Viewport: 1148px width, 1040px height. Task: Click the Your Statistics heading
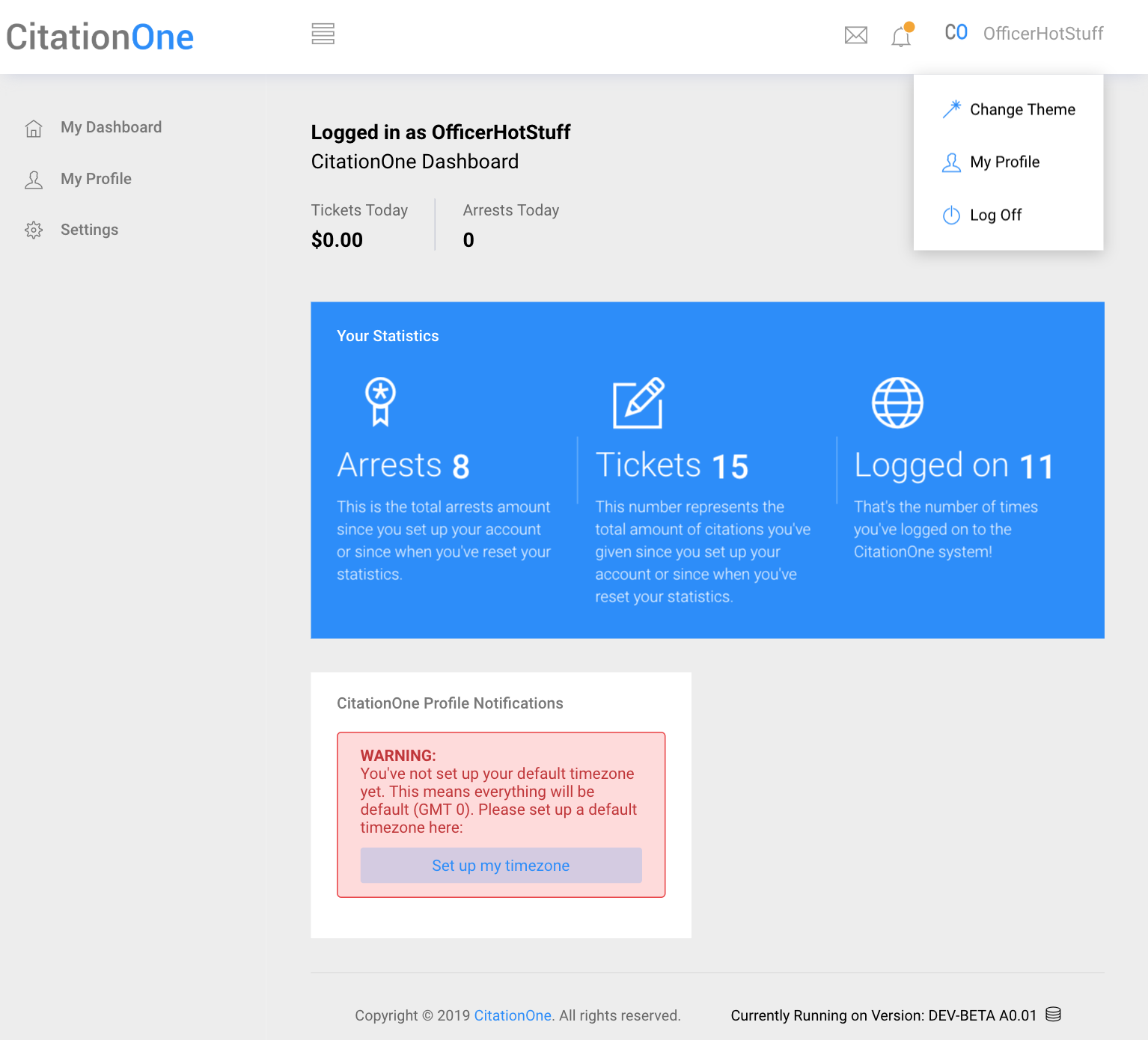(388, 336)
